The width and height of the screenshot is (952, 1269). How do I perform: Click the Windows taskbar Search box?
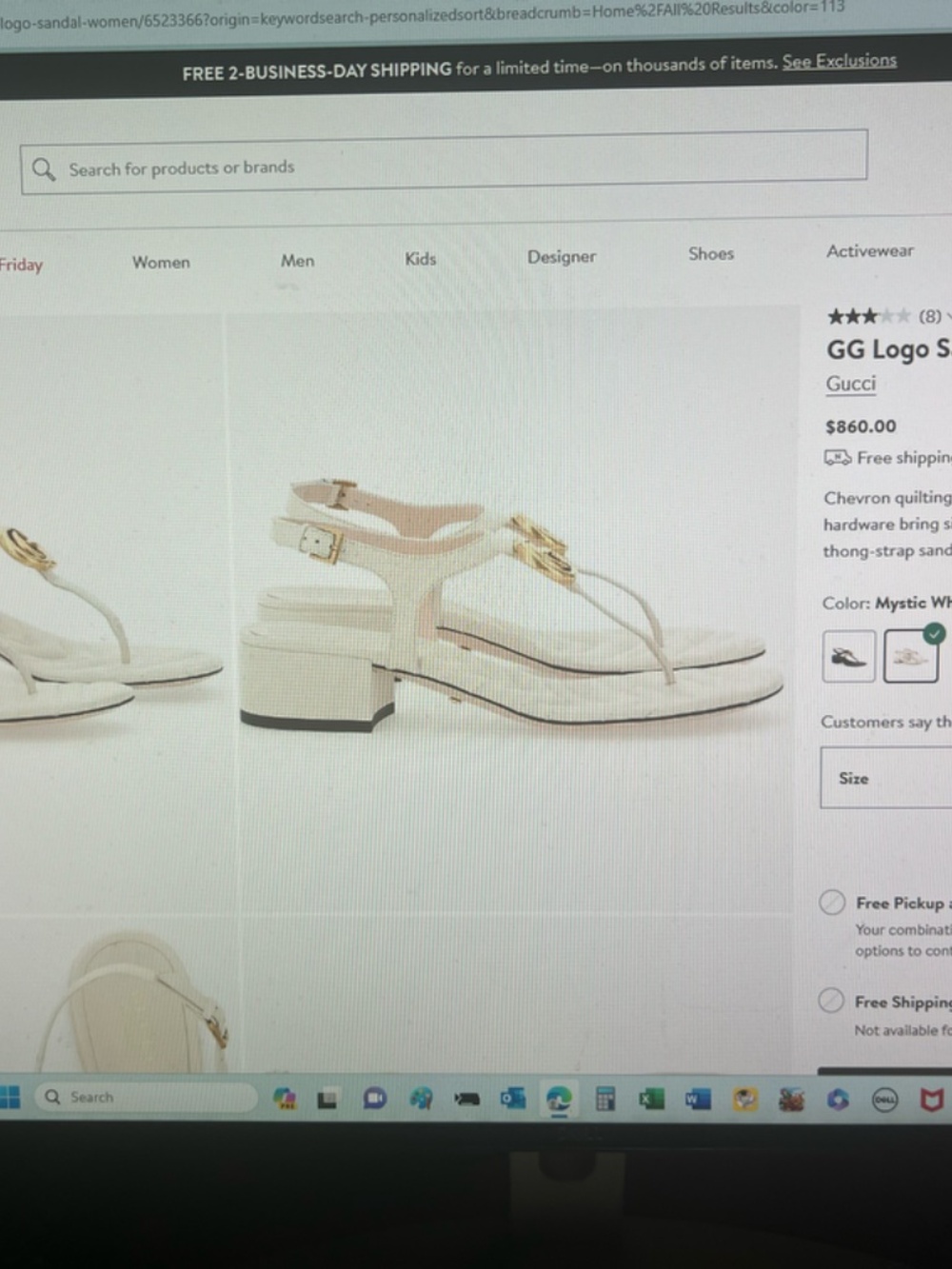tap(148, 1097)
